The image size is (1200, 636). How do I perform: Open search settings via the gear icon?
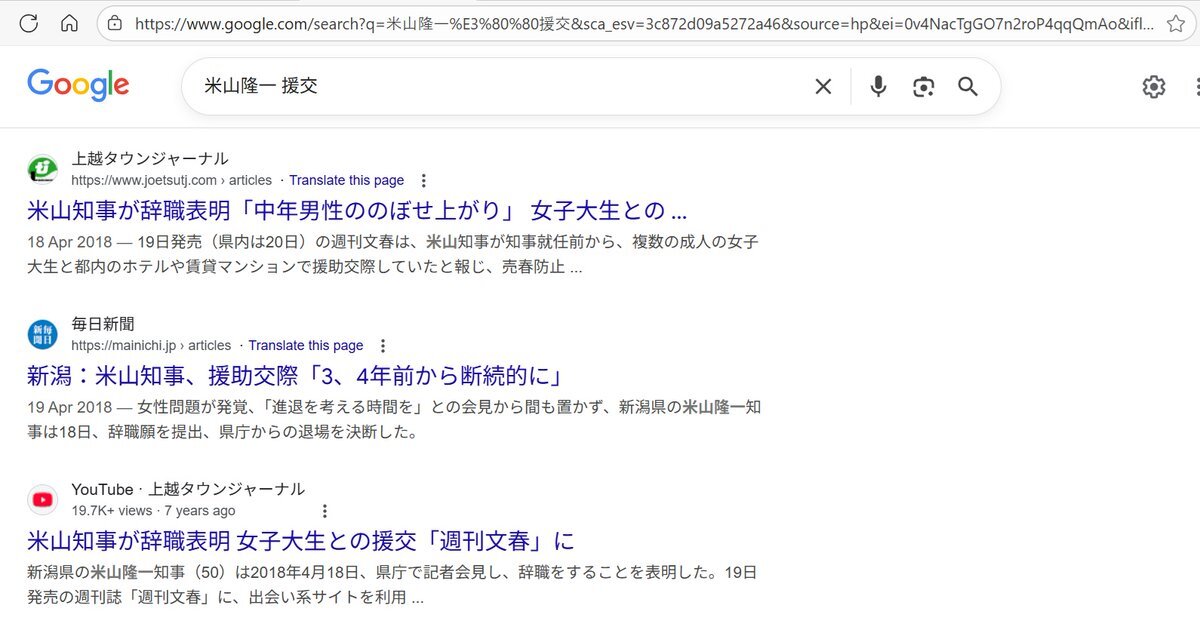[x=1153, y=87]
